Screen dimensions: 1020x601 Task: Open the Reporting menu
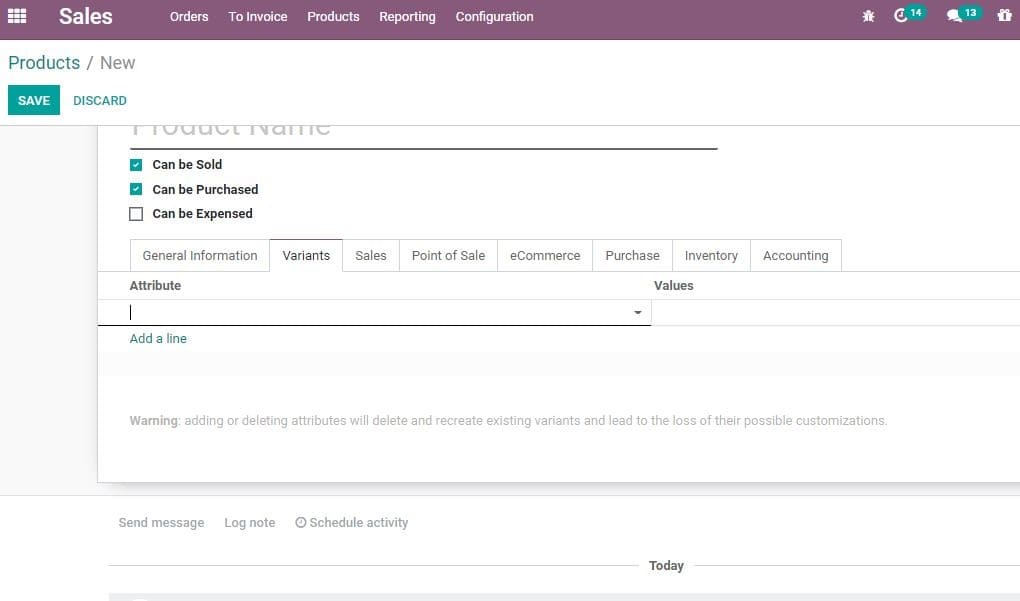[407, 16]
